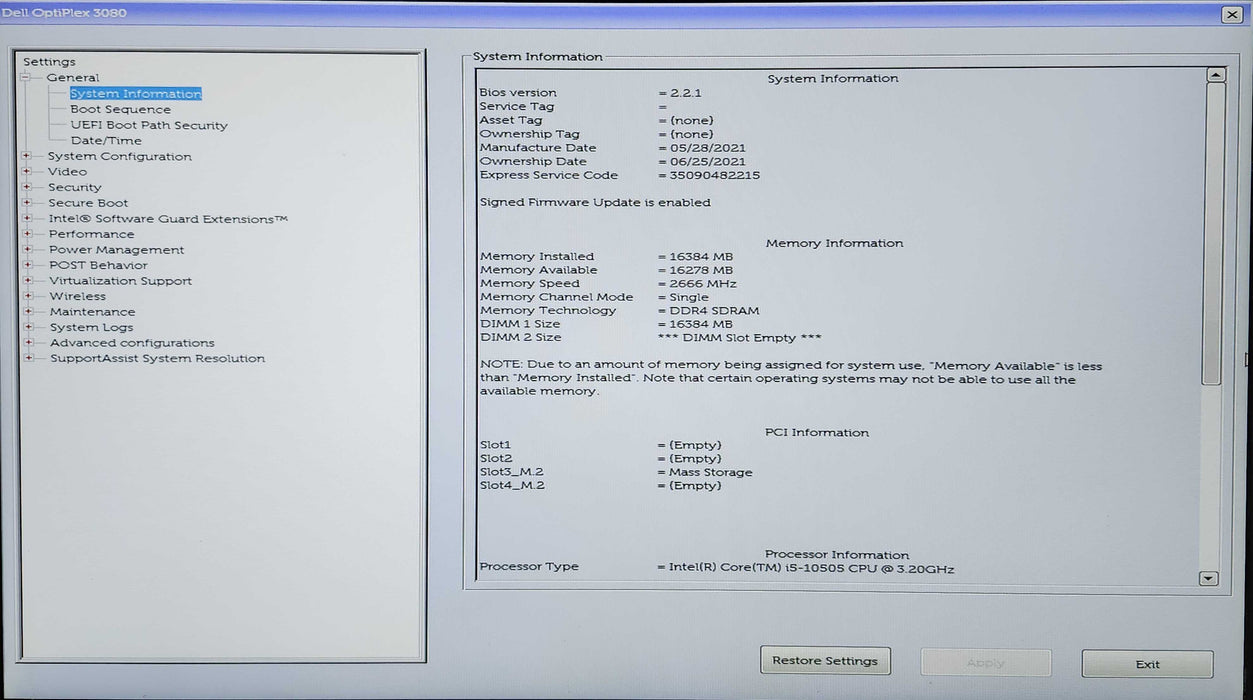
Task: Expand SupportAssist System Resolution node
Action: point(27,358)
